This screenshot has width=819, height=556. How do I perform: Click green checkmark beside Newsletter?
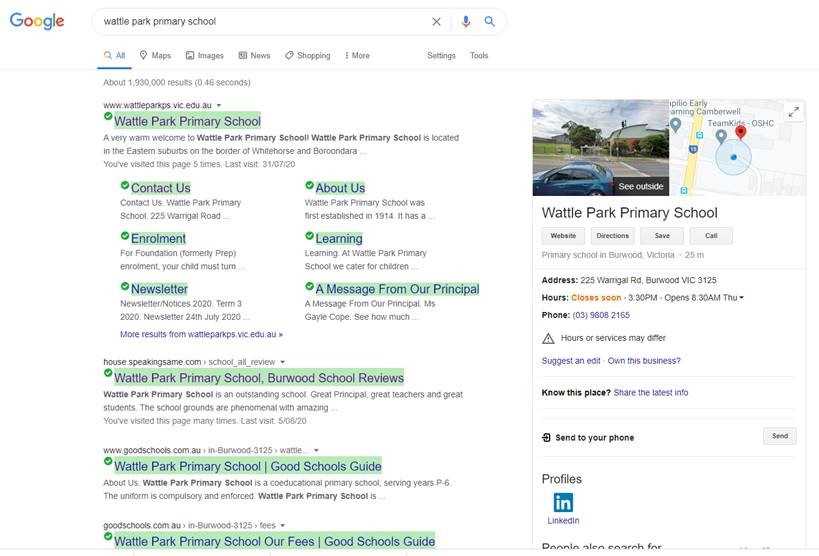[x=125, y=286]
